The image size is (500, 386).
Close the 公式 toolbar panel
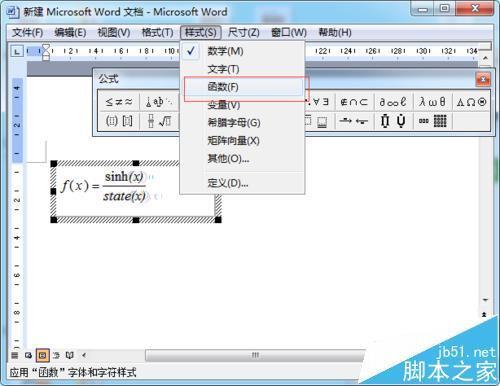coord(483,79)
